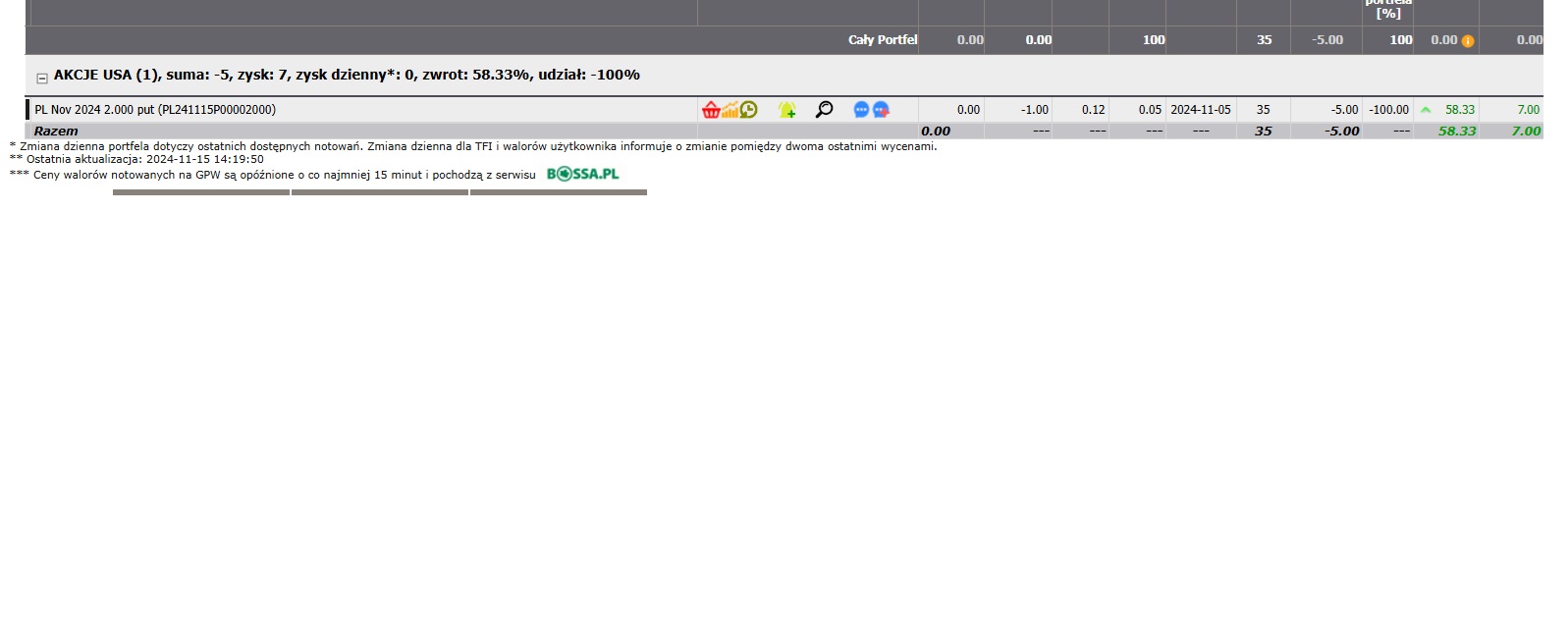Viewport: 1568px width, 636px height.
Task: Visit the BOSSA.PL logo link
Action: 583,175
